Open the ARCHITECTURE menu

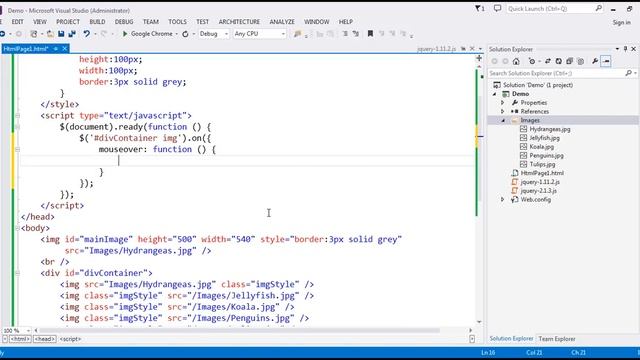(239, 22)
